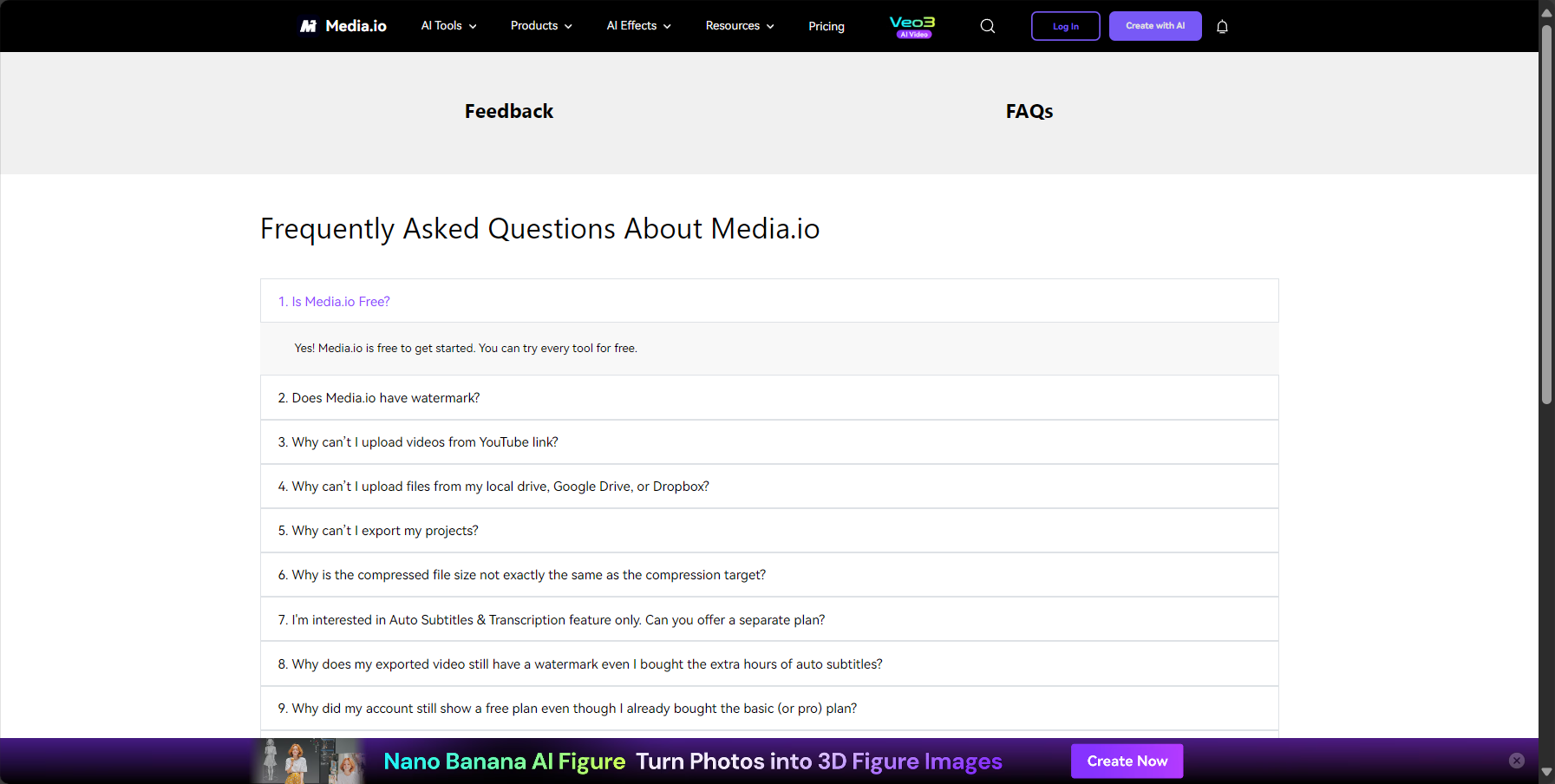Switch to the Feedback tab
This screenshot has height=784, width=1555.
[509, 111]
